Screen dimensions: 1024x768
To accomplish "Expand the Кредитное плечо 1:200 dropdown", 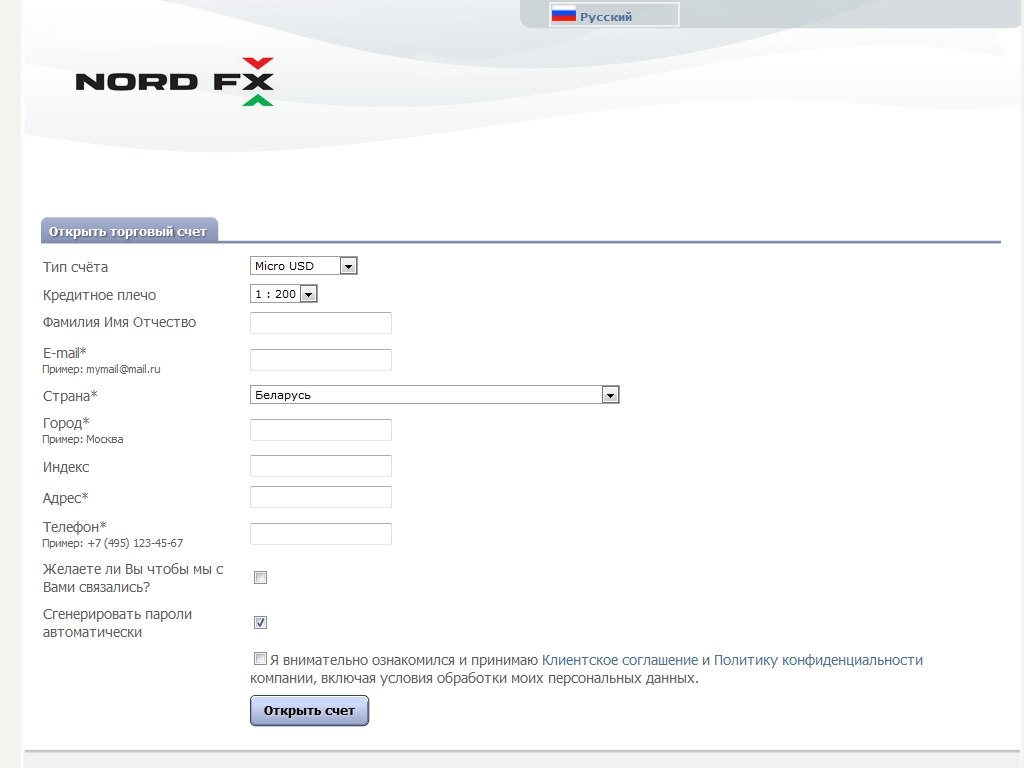I will [283, 294].
